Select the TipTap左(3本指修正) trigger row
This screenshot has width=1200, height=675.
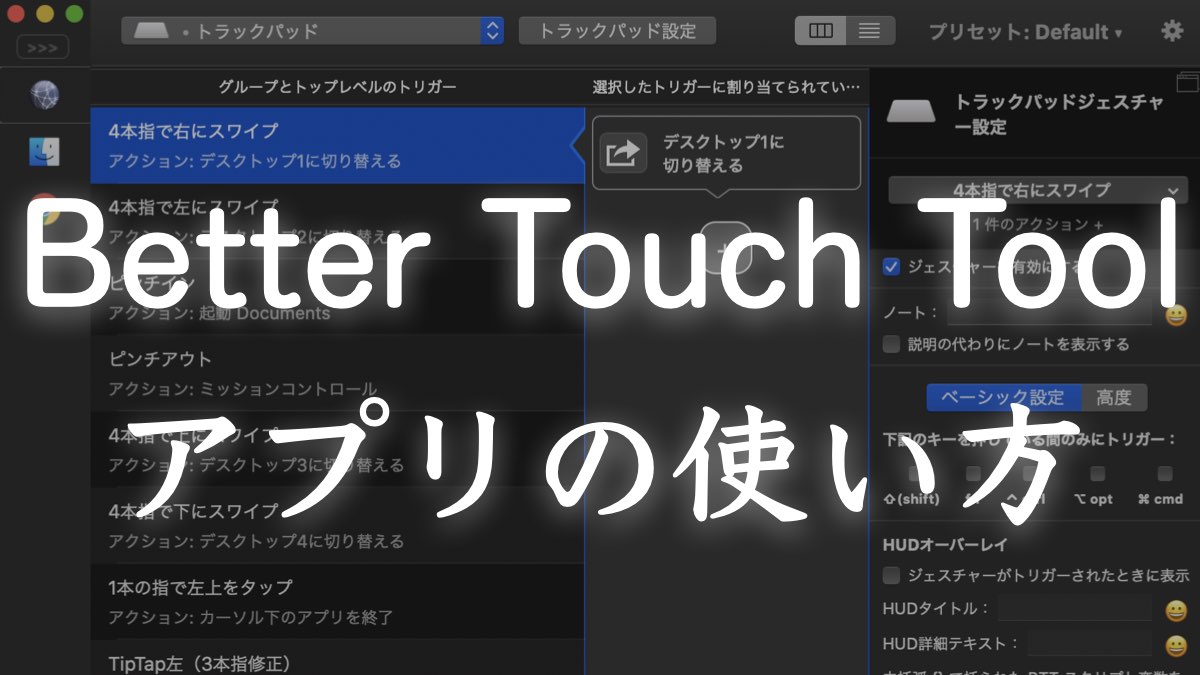click(x=337, y=658)
